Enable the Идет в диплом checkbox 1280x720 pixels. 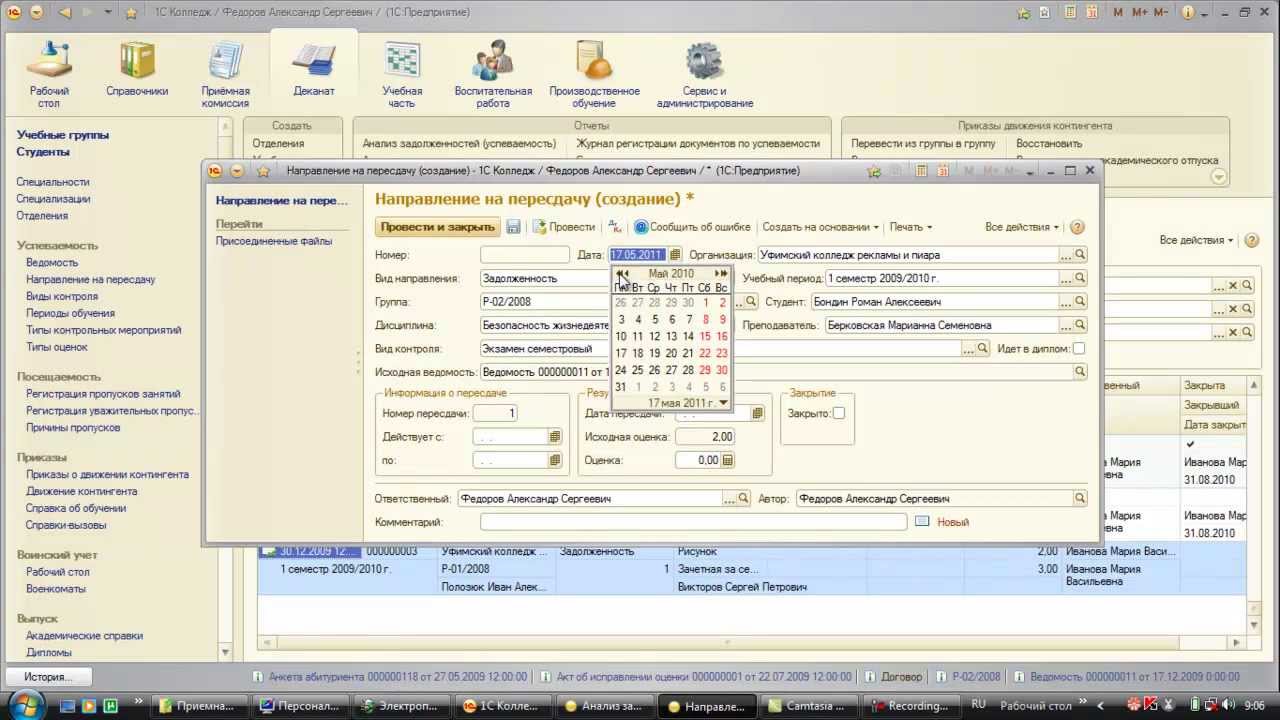click(1079, 349)
